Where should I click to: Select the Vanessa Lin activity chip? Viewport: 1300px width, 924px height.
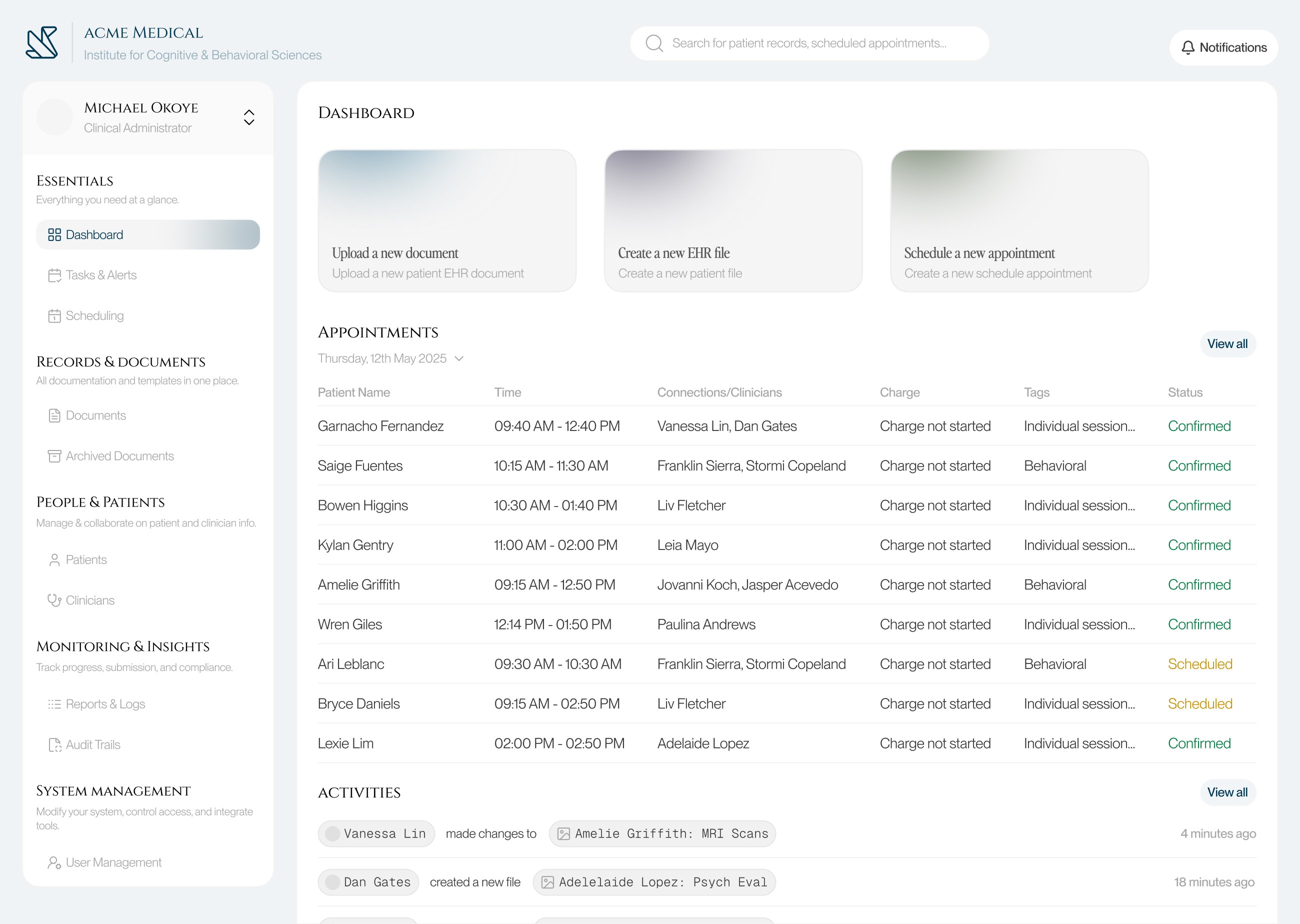[x=376, y=833]
